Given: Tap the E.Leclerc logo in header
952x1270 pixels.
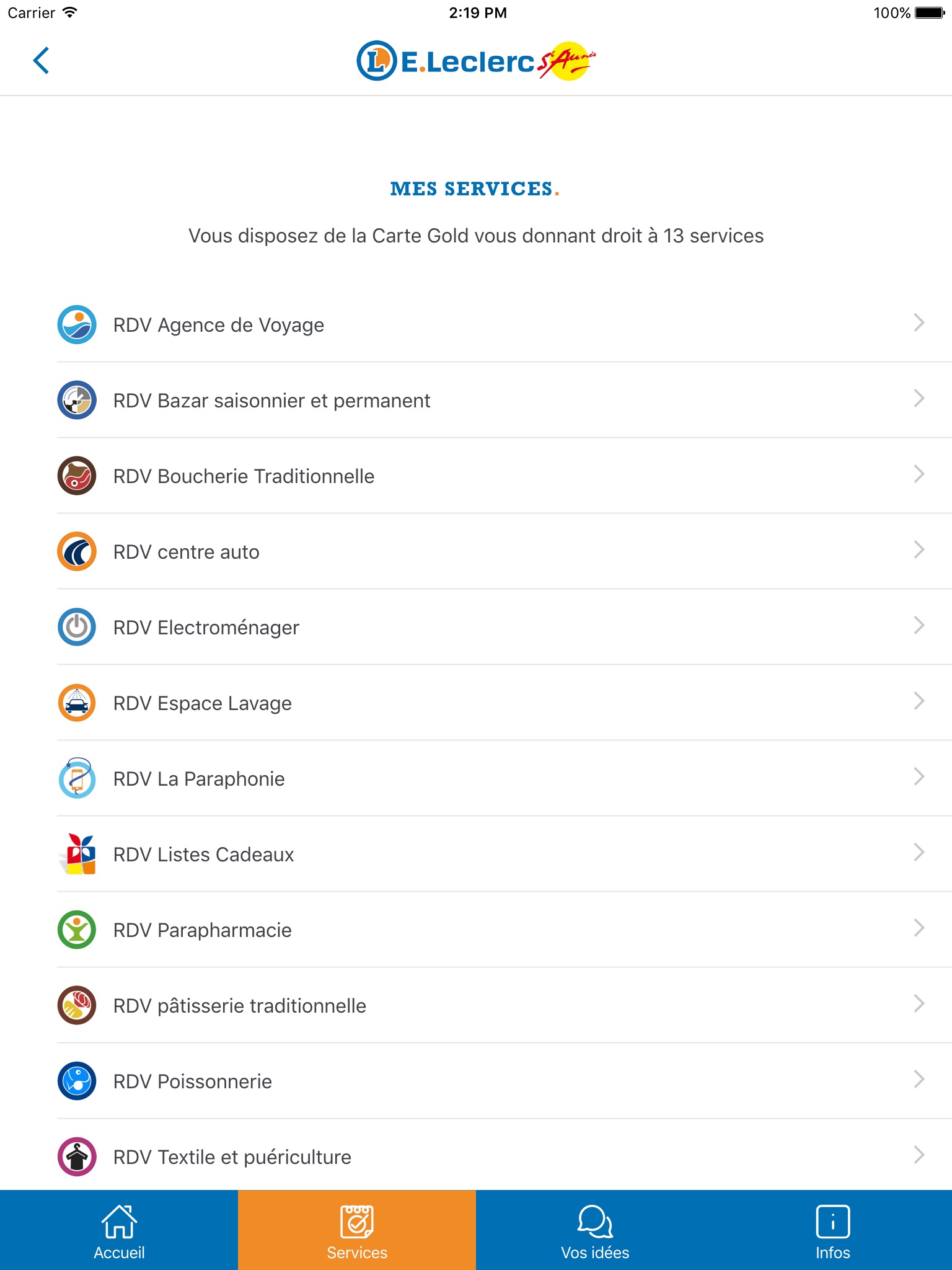Looking at the screenshot, I should 475,61.
